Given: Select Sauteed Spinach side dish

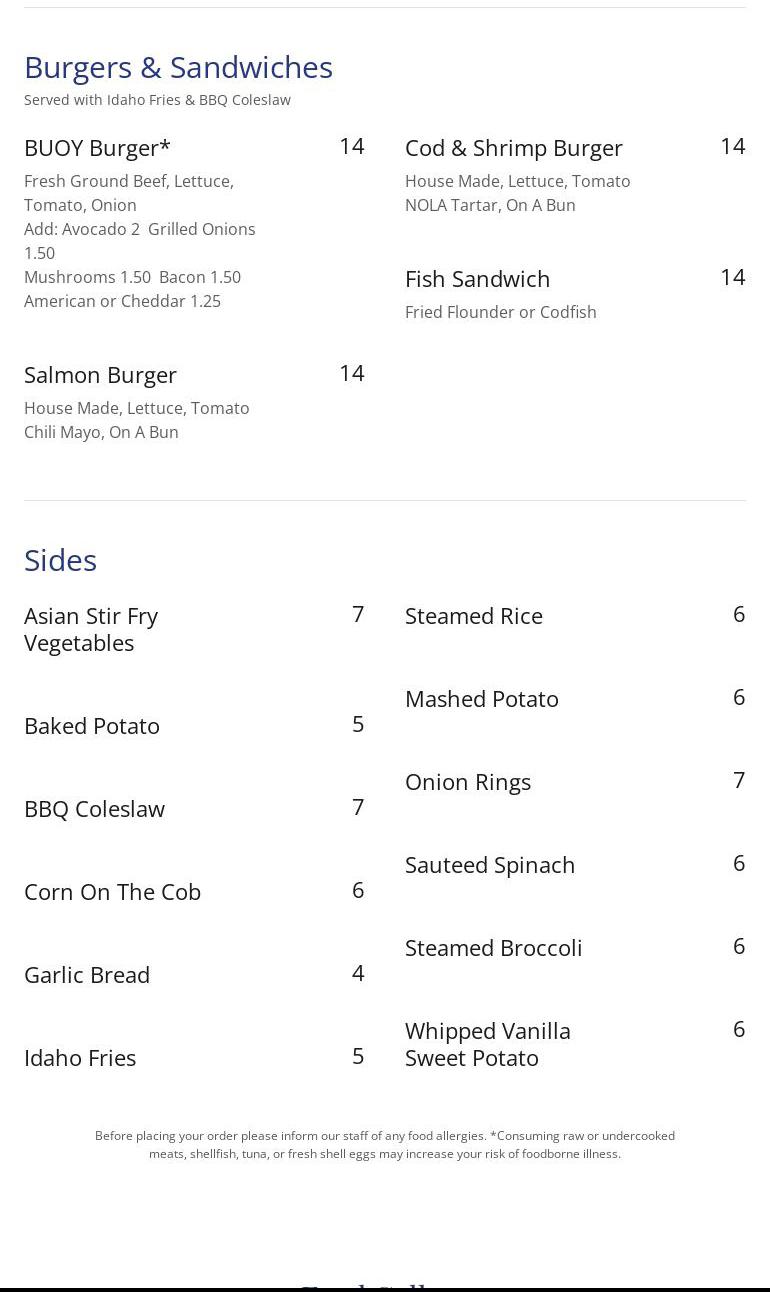Looking at the screenshot, I should [490, 865].
